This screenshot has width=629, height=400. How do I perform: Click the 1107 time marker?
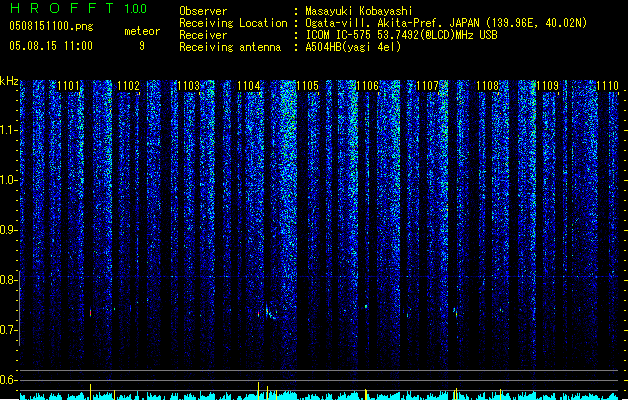(x=428, y=86)
